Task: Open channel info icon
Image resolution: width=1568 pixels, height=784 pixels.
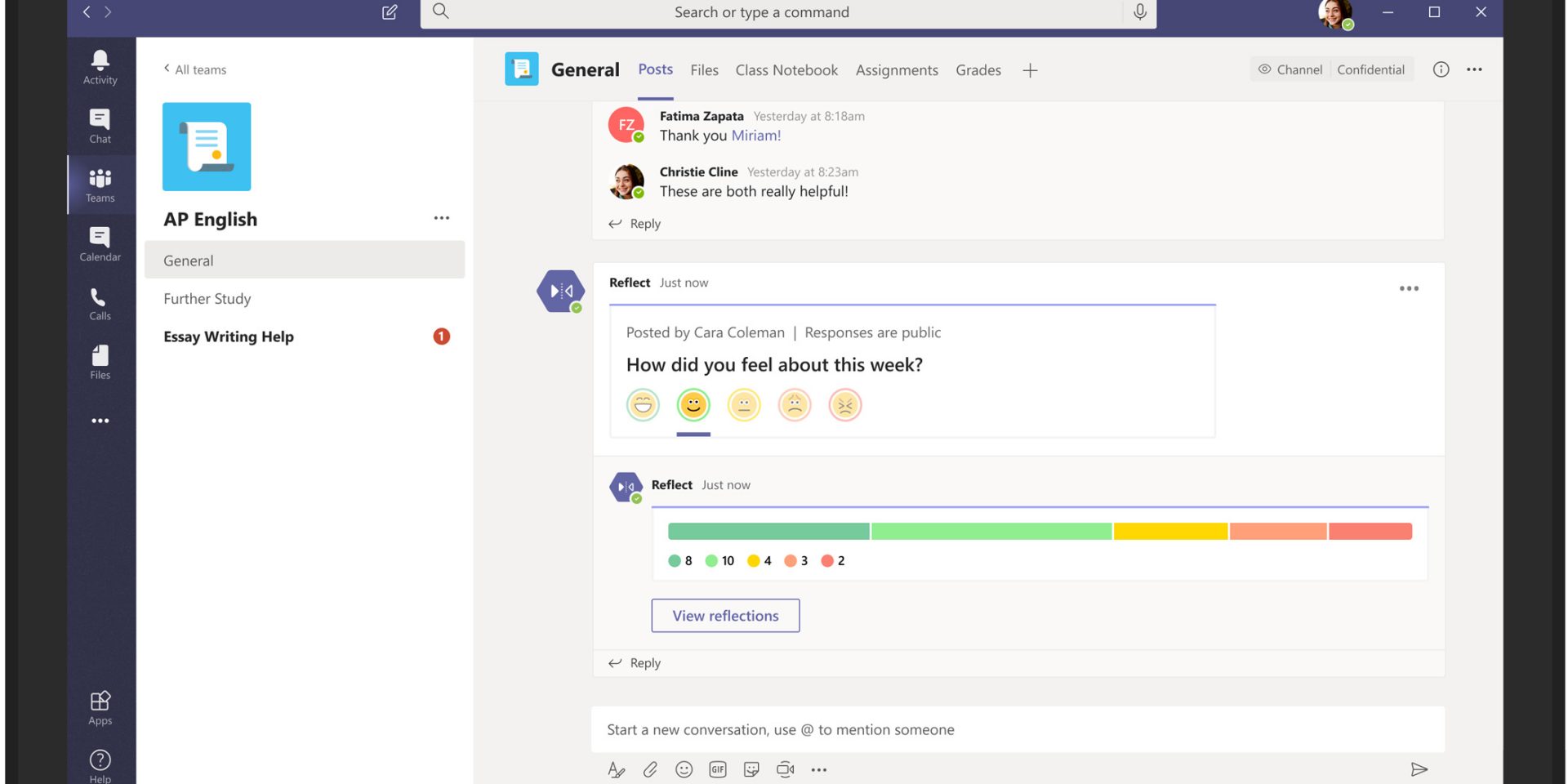Action: click(1441, 69)
